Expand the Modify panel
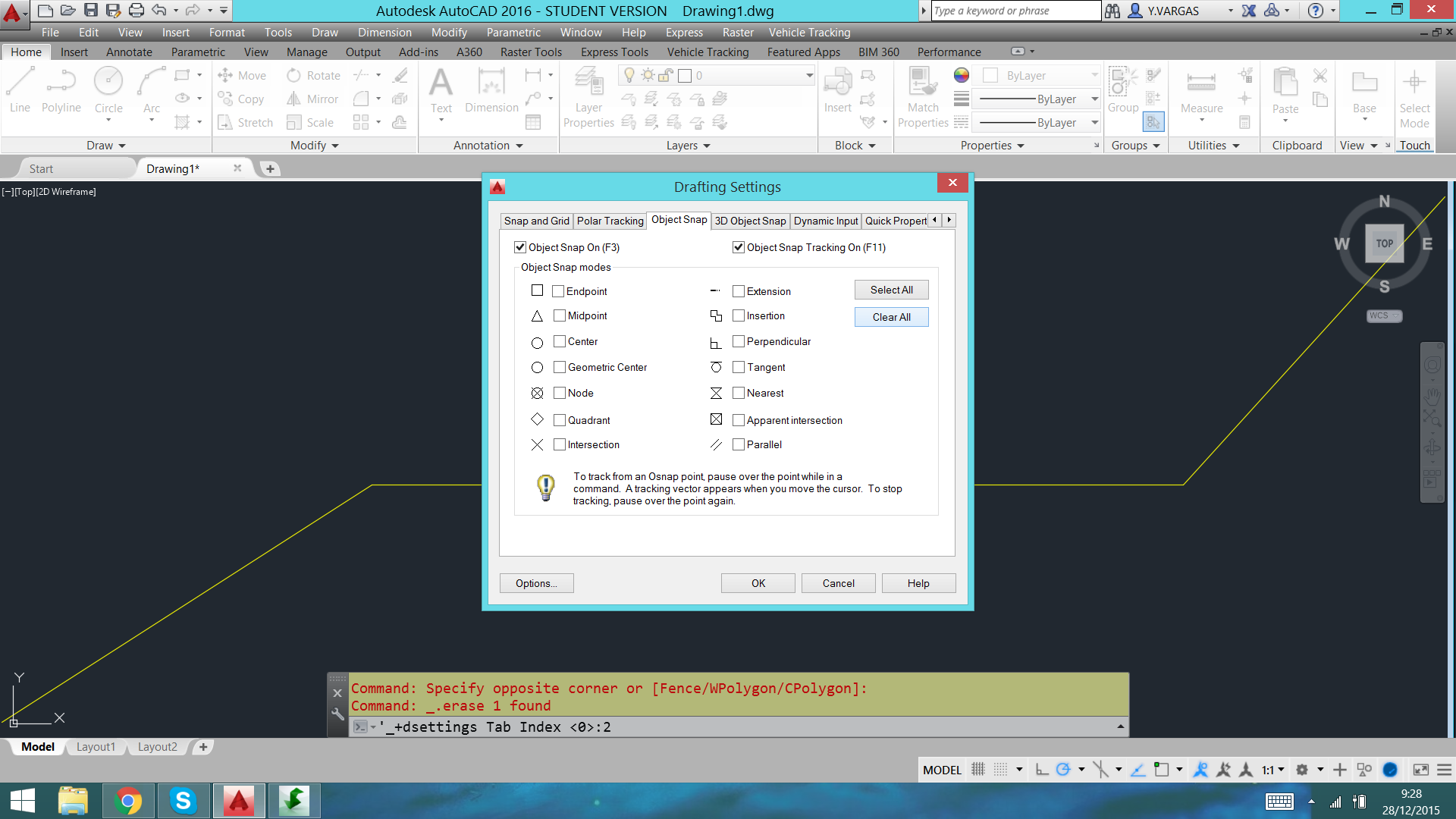This screenshot has height=819, width=1456. coord(315,145)
